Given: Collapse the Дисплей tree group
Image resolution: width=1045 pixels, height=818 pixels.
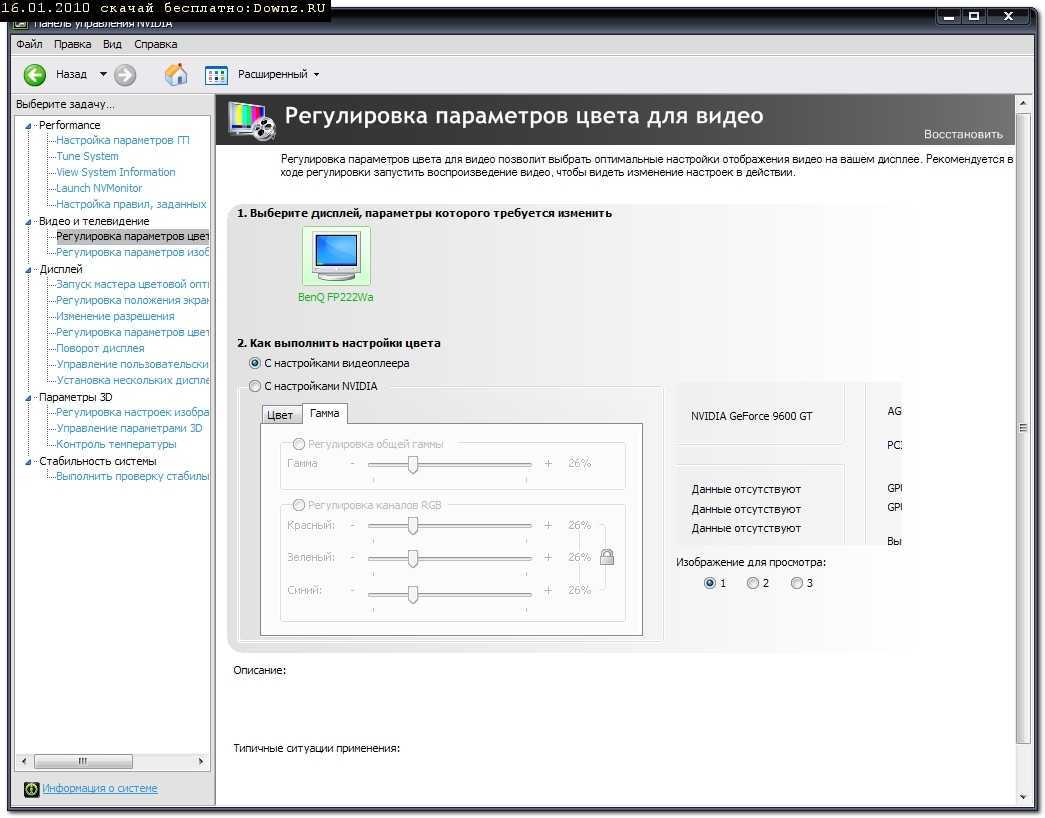Looking at the screenshot, I should [x=28, y=270].
